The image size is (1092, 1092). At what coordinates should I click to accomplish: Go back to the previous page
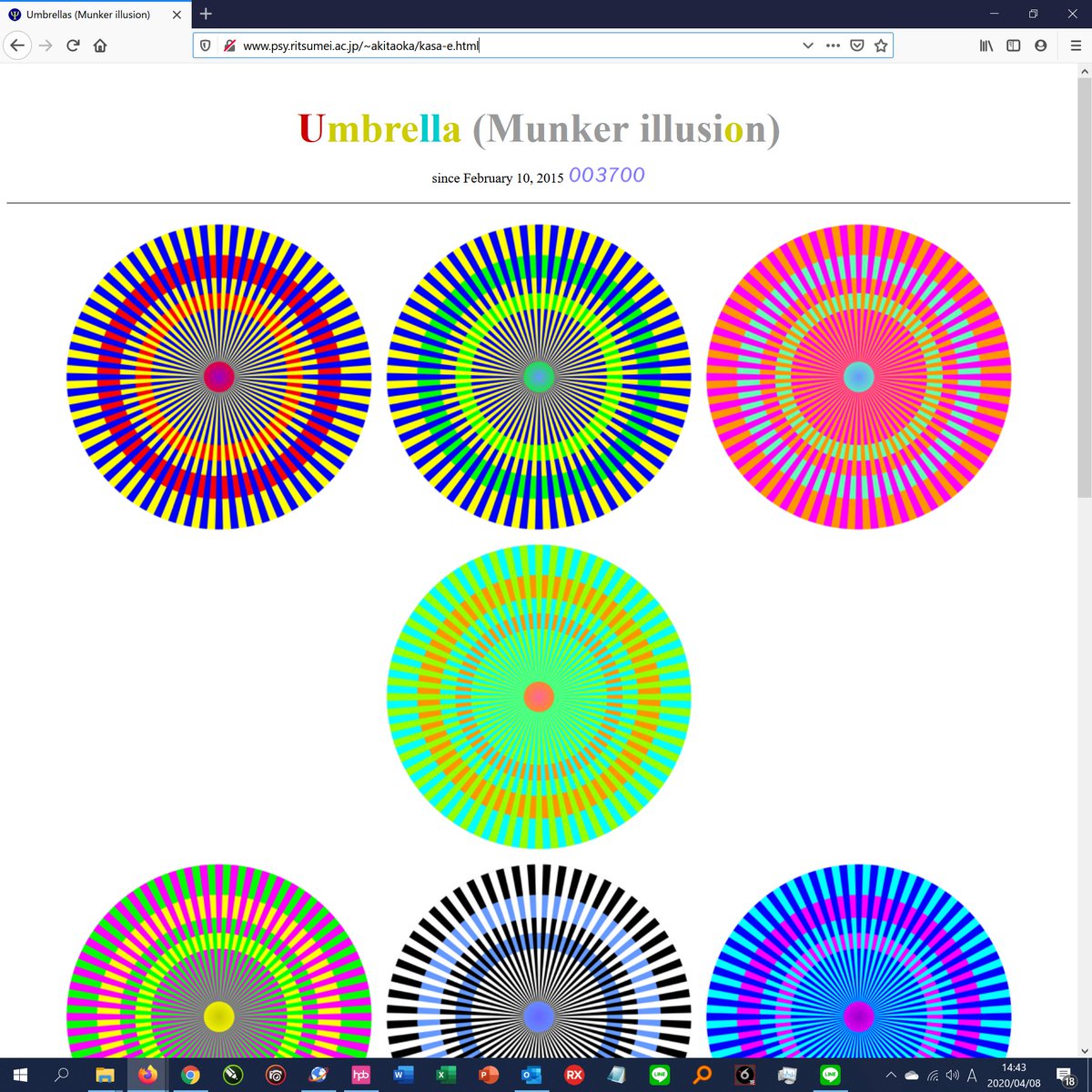[x=17, y=45]
